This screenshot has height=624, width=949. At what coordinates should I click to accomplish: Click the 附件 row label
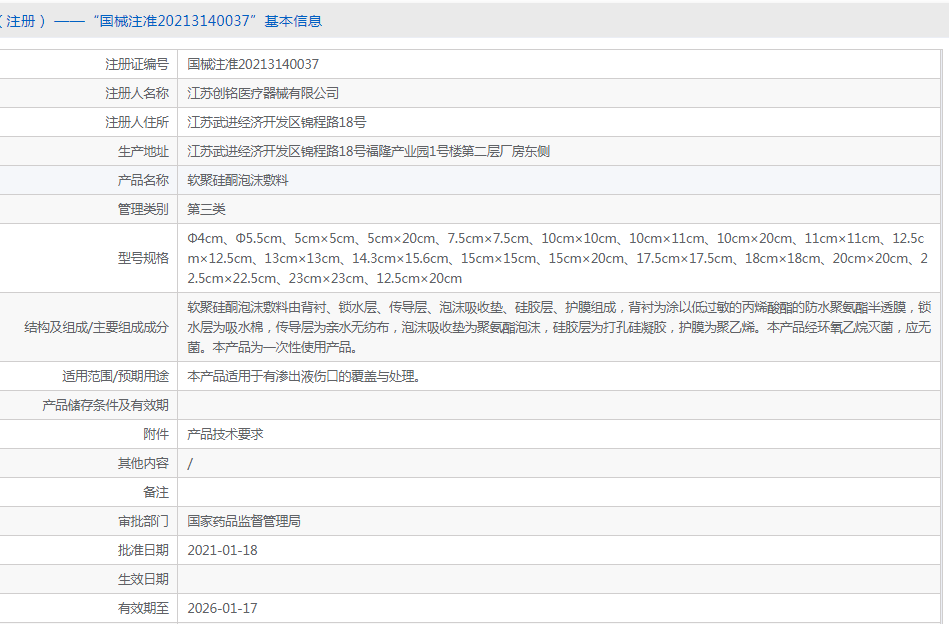[156, 435]
